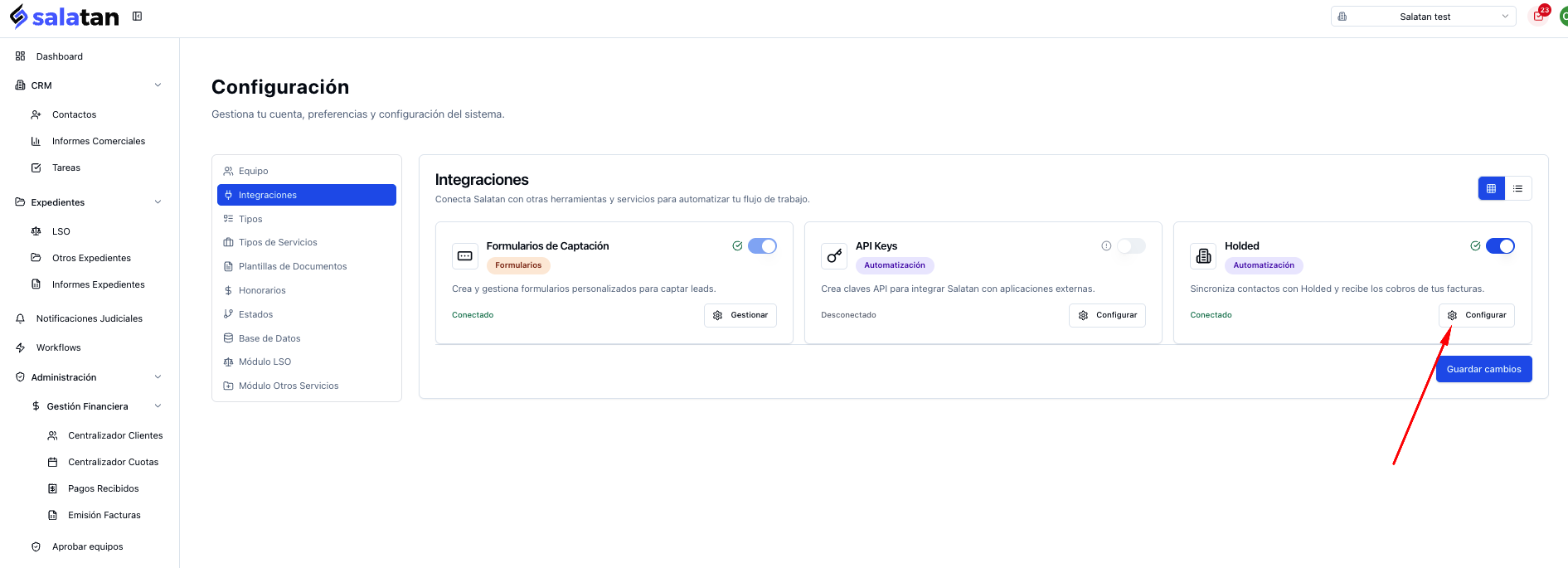Disable the Formularios de Captación toggle
The height and width of the screenshot is (568, 1568).
coord(762,245)
